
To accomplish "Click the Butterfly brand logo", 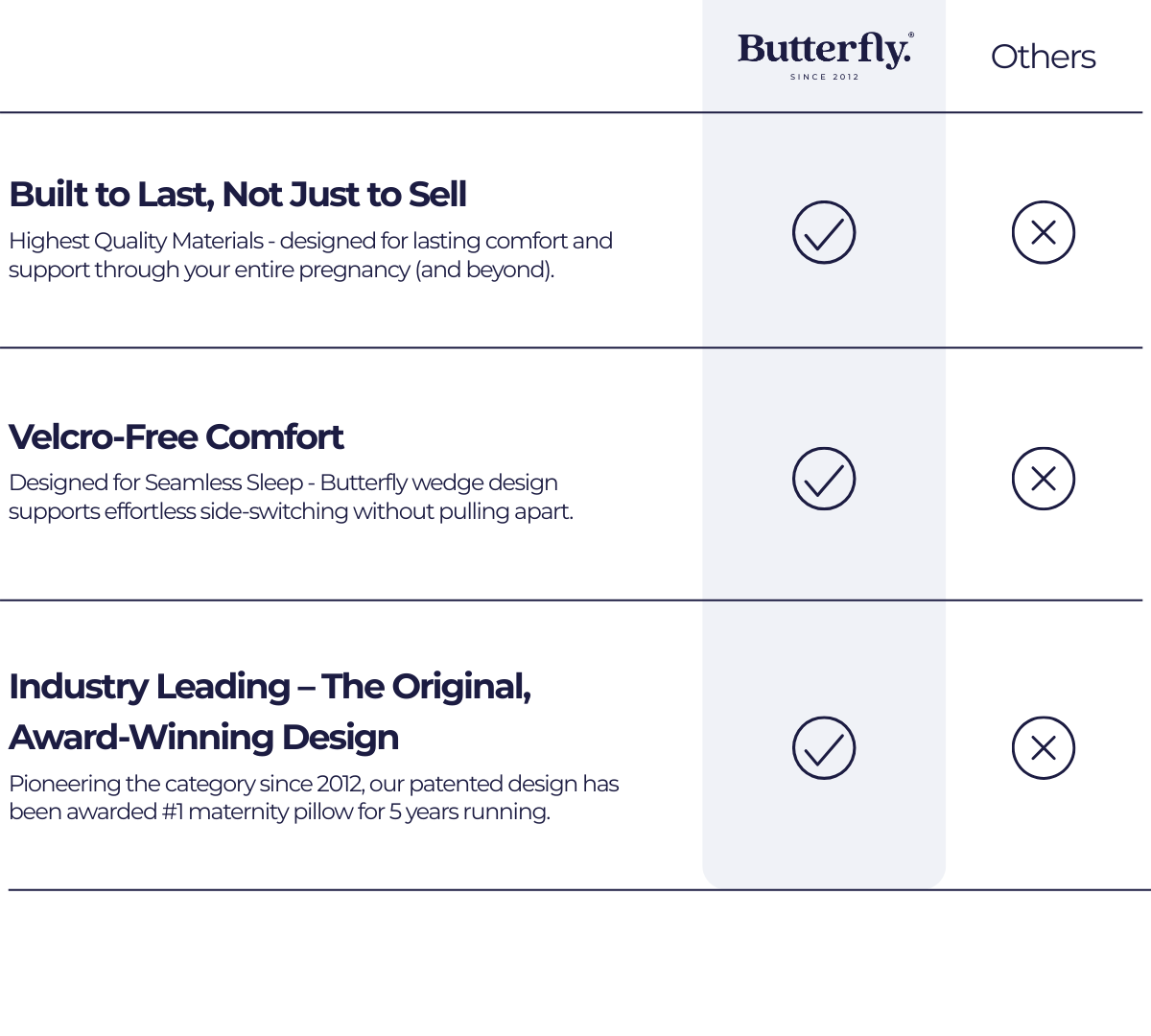I will coord(823,50).
